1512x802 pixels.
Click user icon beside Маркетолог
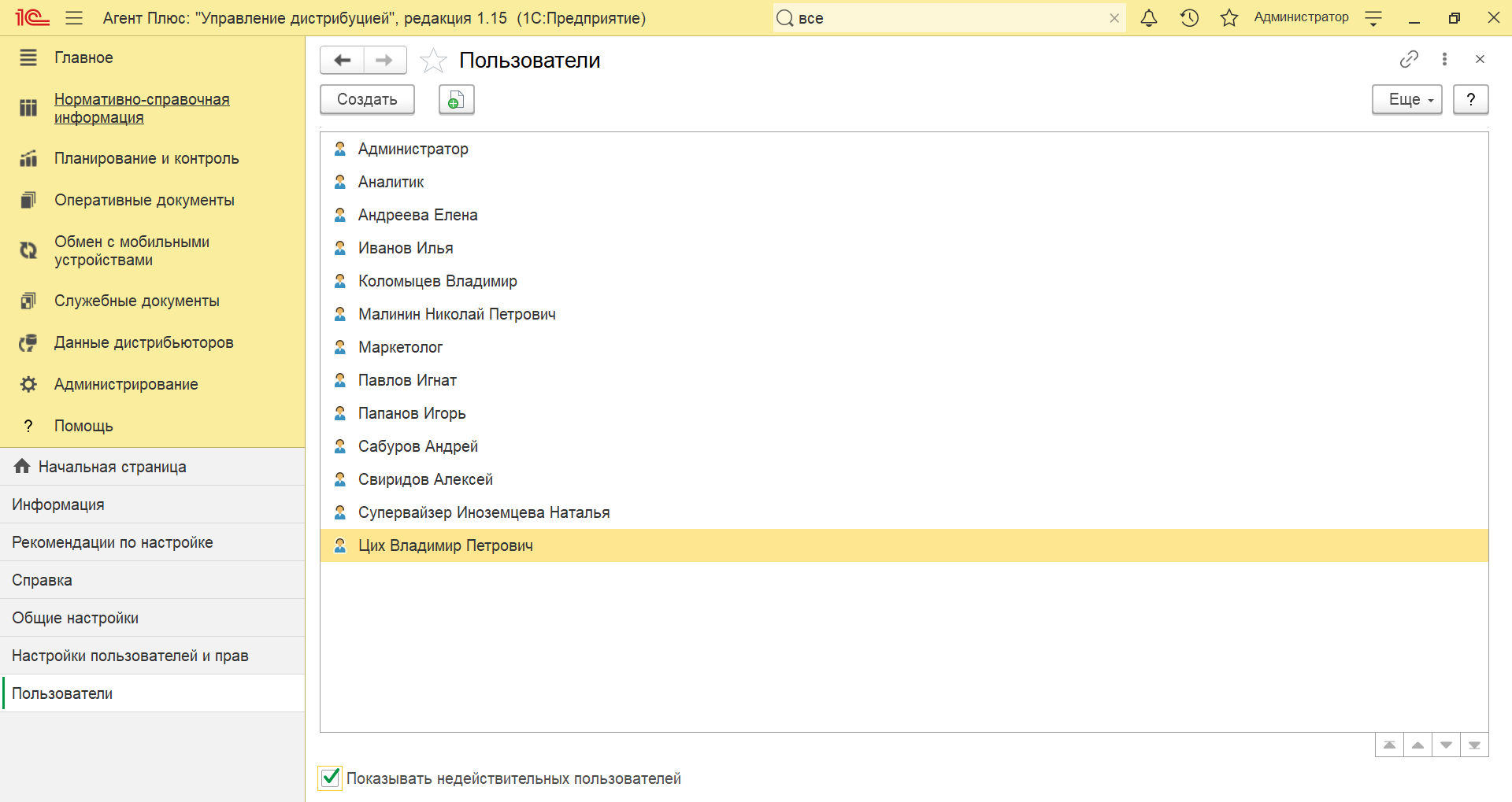coord(340,347)
